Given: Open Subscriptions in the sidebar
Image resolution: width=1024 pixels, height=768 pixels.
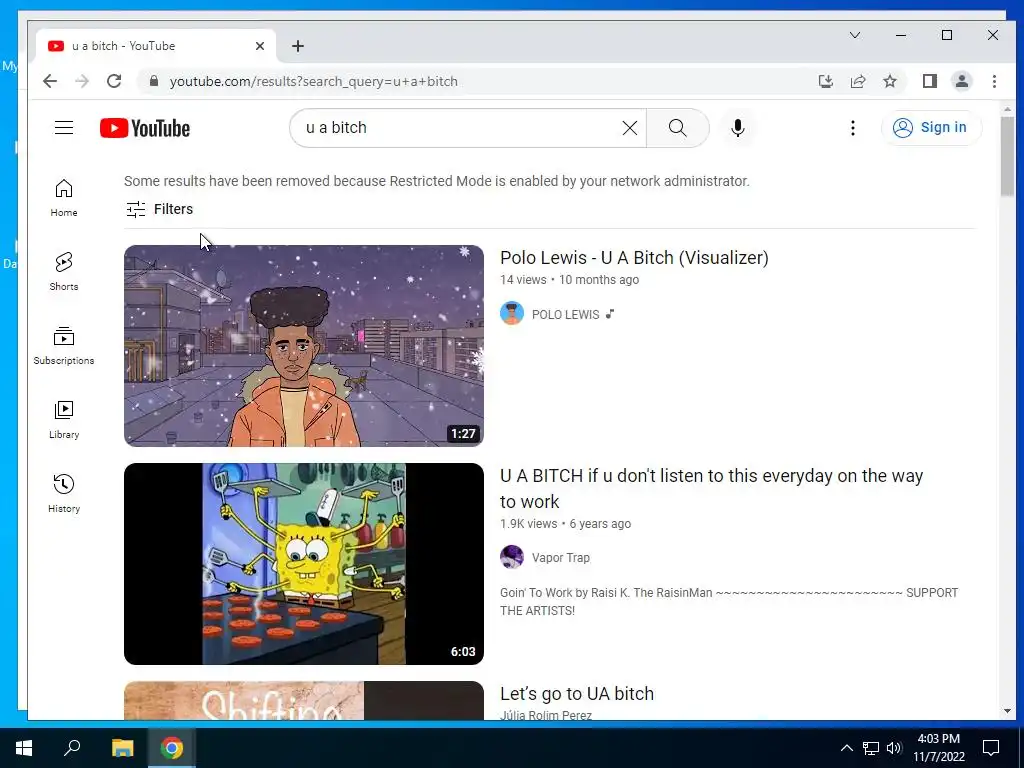Looking at the screenshot, I should pyautogui.click(x=63, y=346).
